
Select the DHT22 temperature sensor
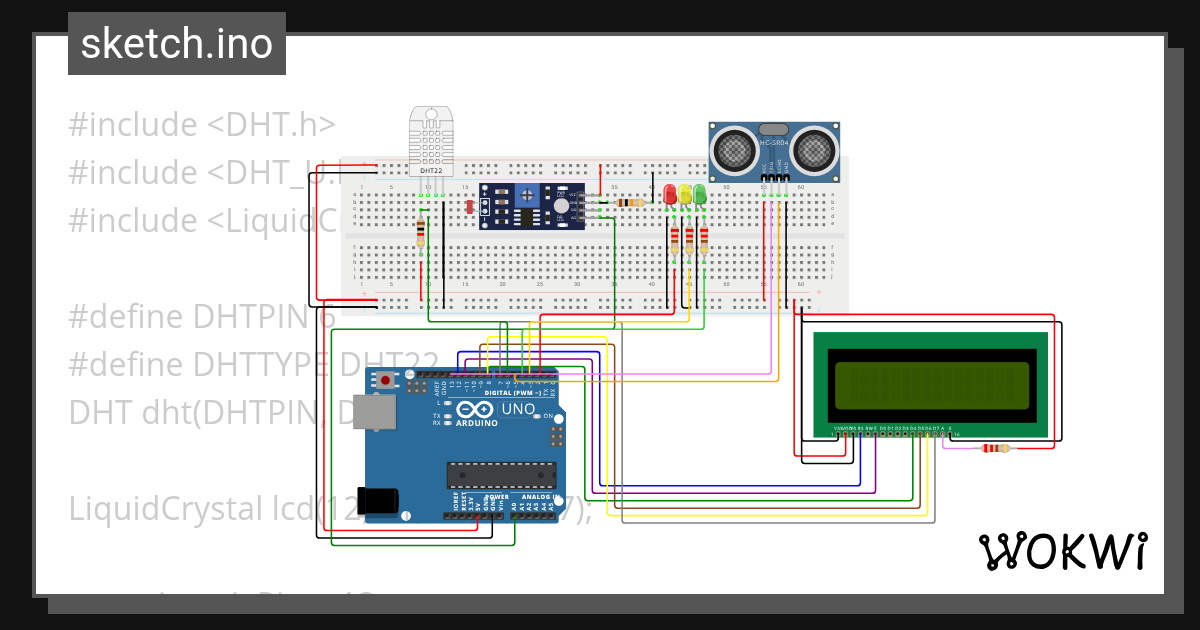coord(432,140)
